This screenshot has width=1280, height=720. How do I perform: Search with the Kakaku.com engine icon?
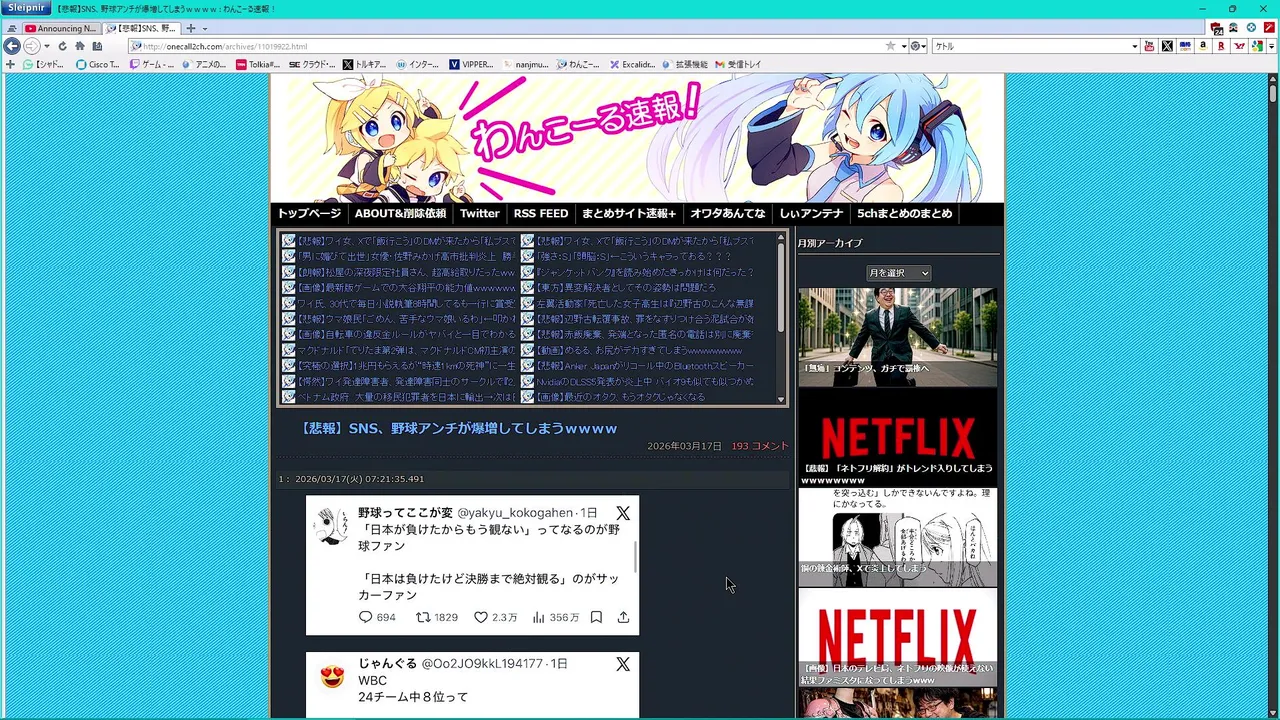pyautogui.click(x=1185, y=46)
